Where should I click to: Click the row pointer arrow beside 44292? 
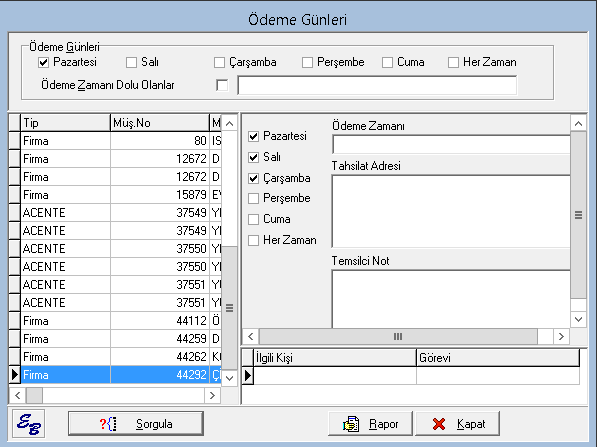pyautogui.click(x=15, y=375)
